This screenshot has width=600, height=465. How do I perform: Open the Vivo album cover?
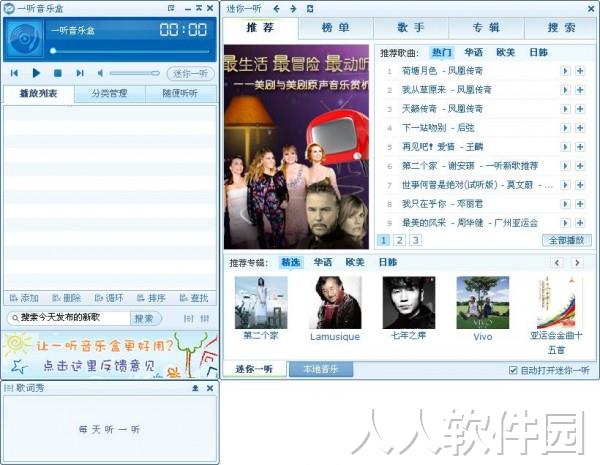(x=483, y=302)
